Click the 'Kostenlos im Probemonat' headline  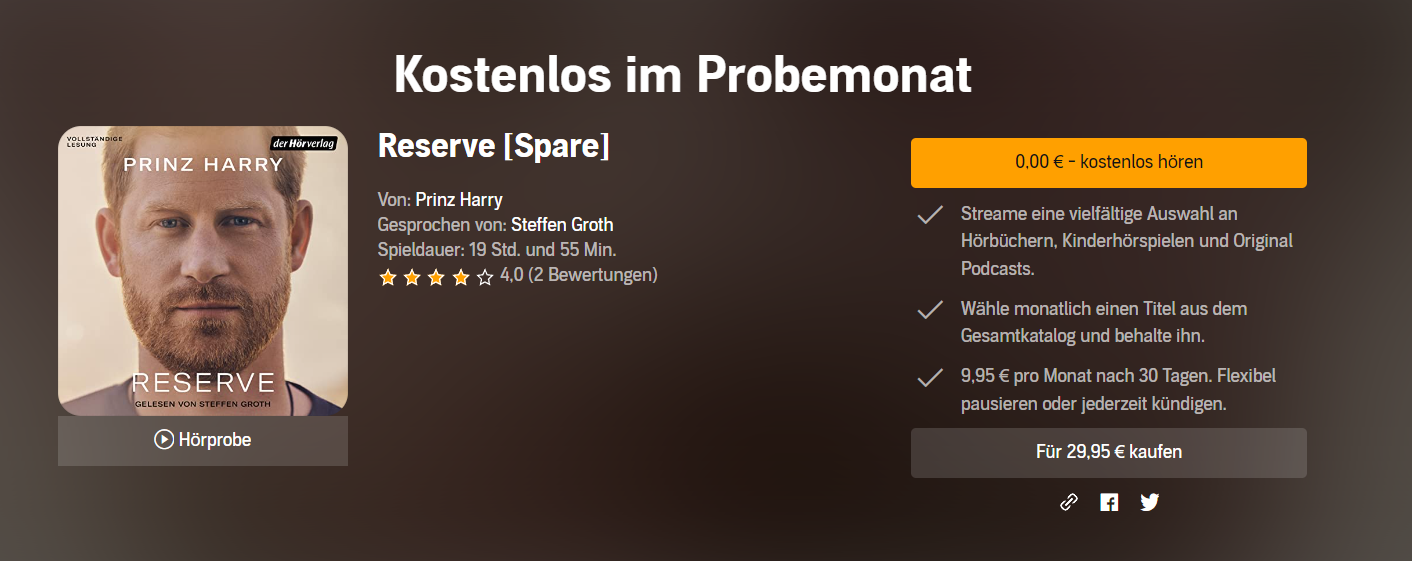click(683, 75)
